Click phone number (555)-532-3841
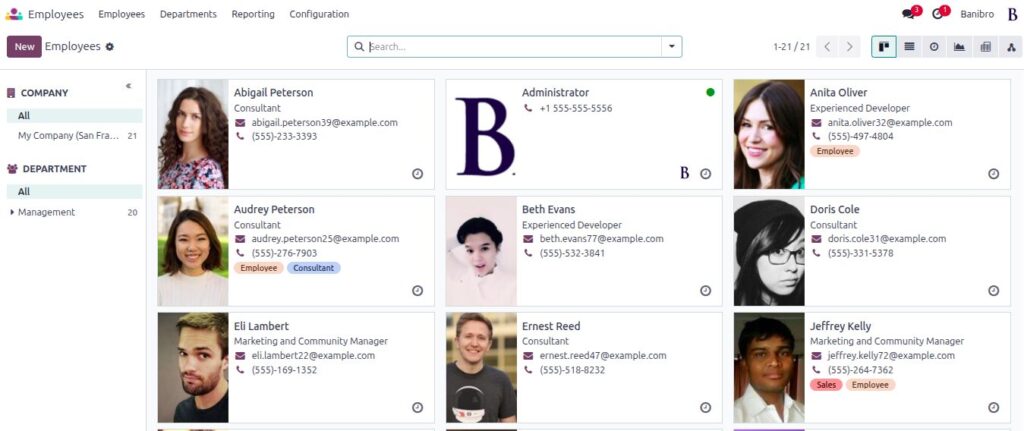1024x431 pixels. point(572,253)
